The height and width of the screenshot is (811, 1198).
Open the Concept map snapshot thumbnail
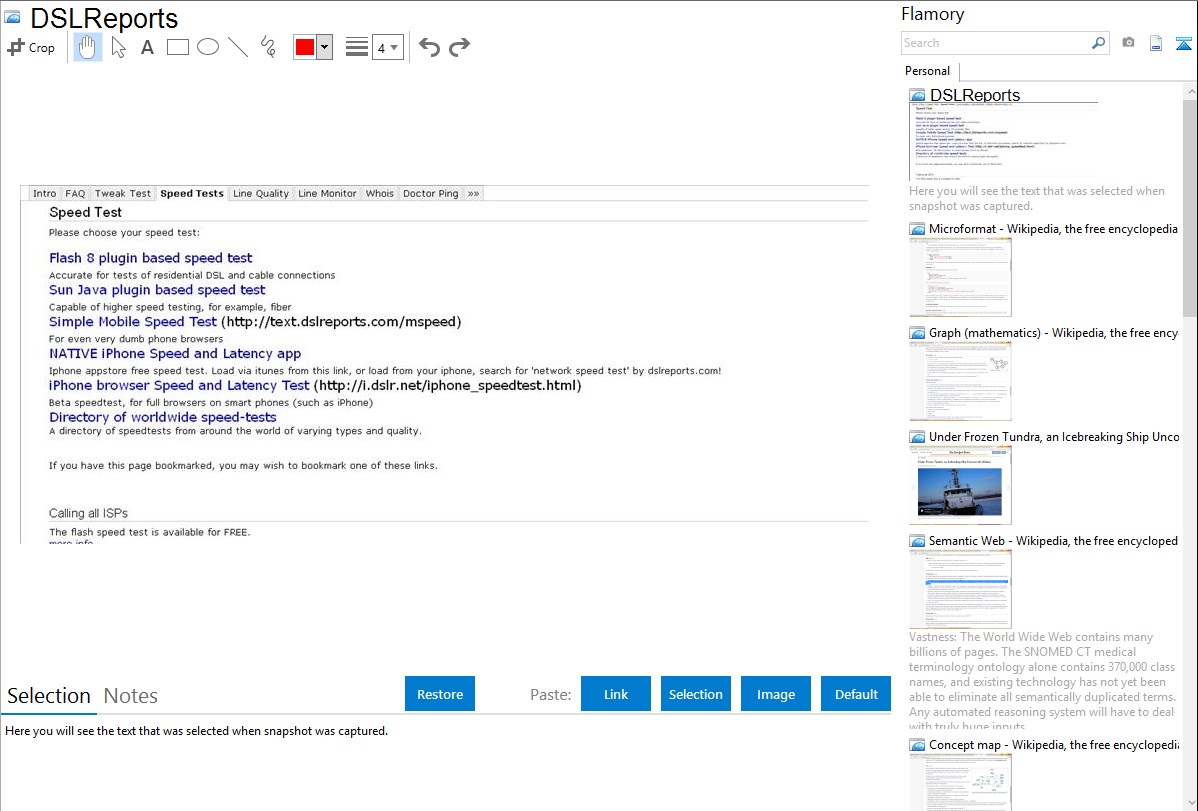tap(960, 782)
